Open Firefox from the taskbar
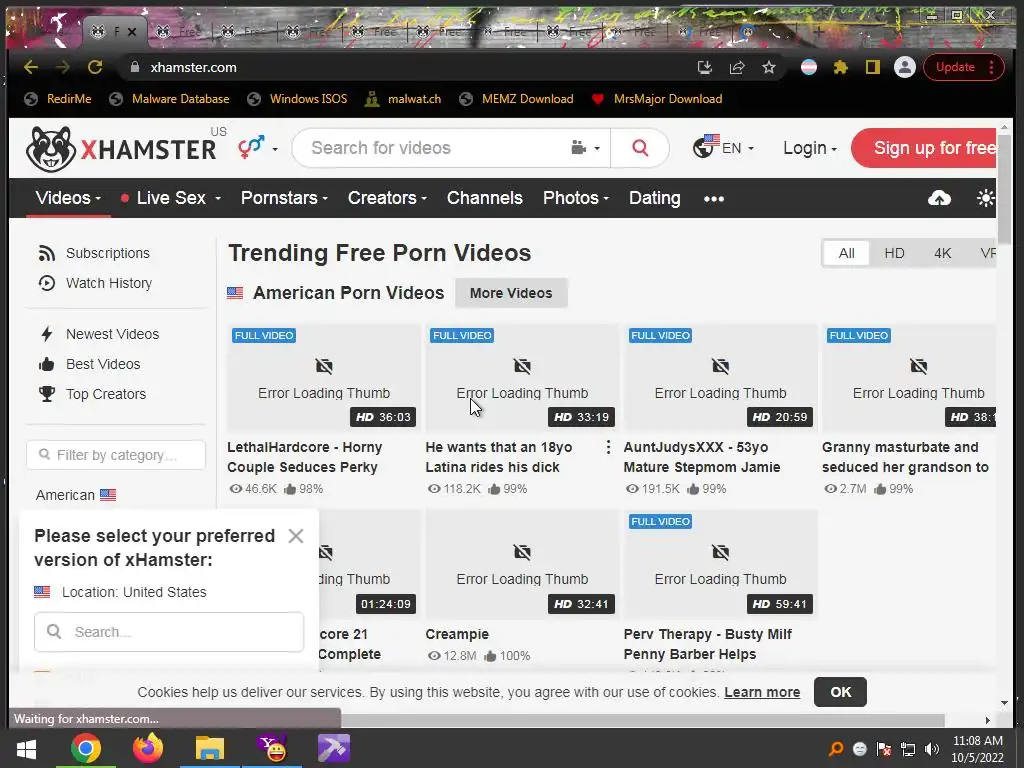The image size is (1024, 768). 148,749
